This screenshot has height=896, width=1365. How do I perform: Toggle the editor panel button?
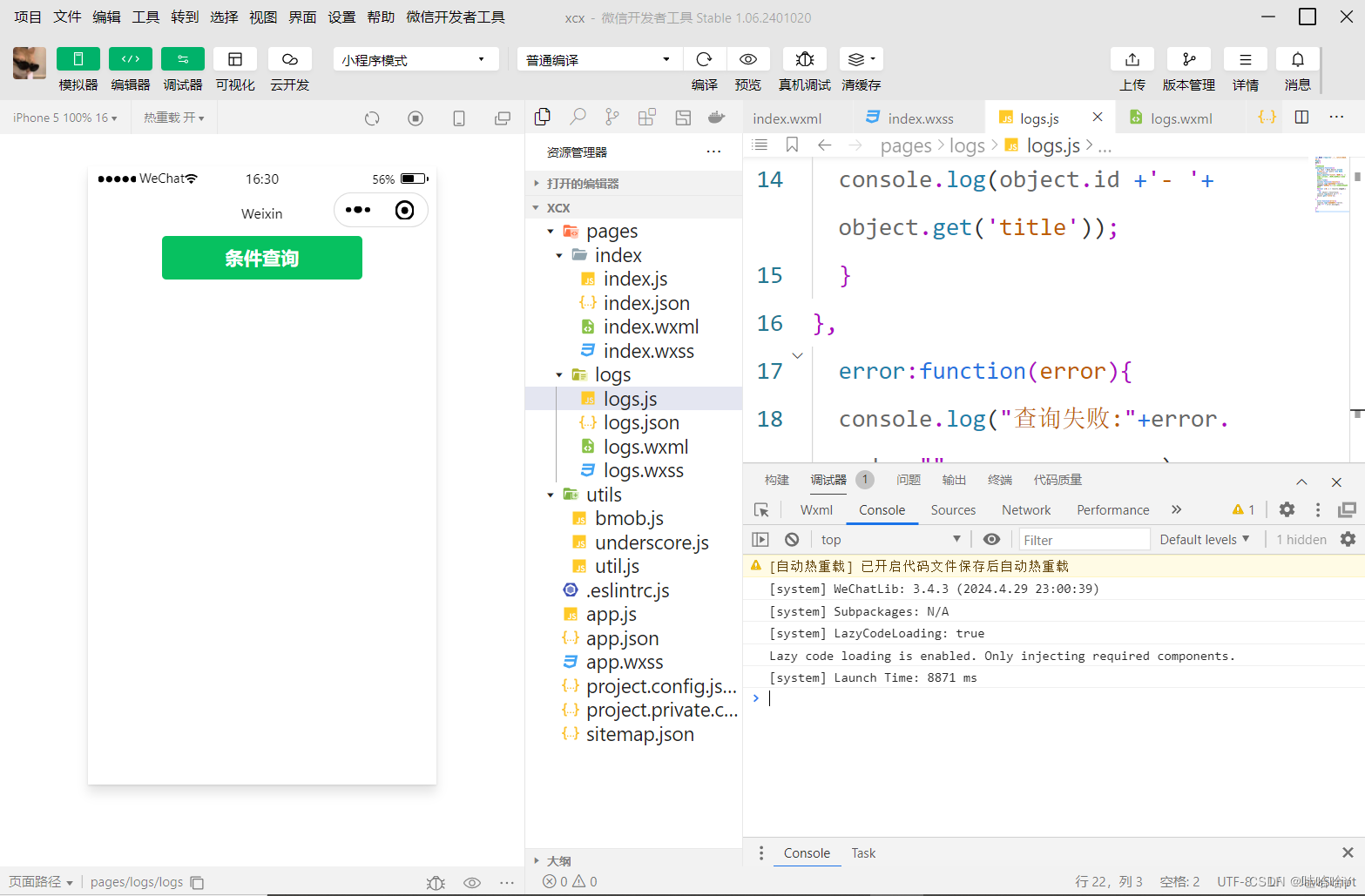point(131,59)
